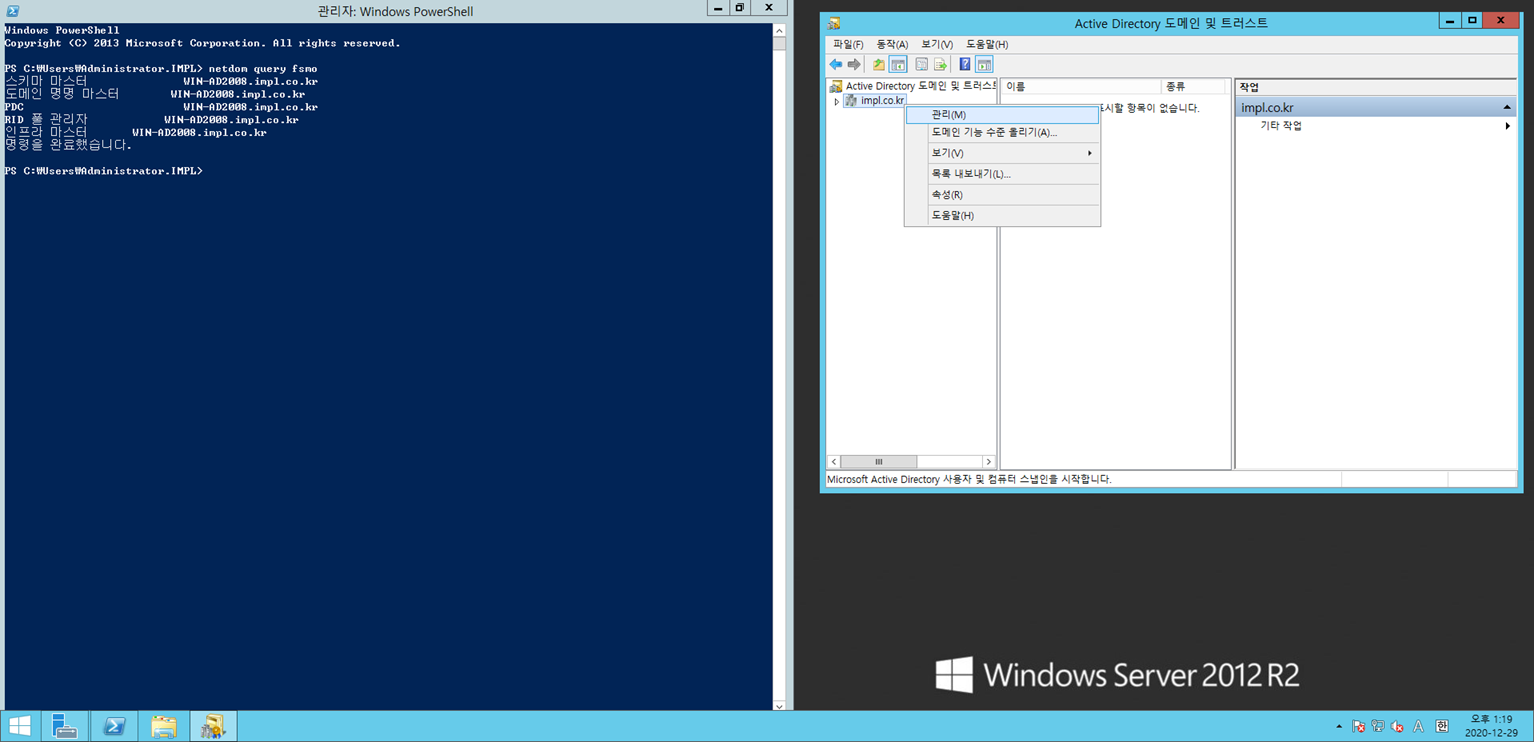Expand the impl.co.kr tree node

(836, 101)
